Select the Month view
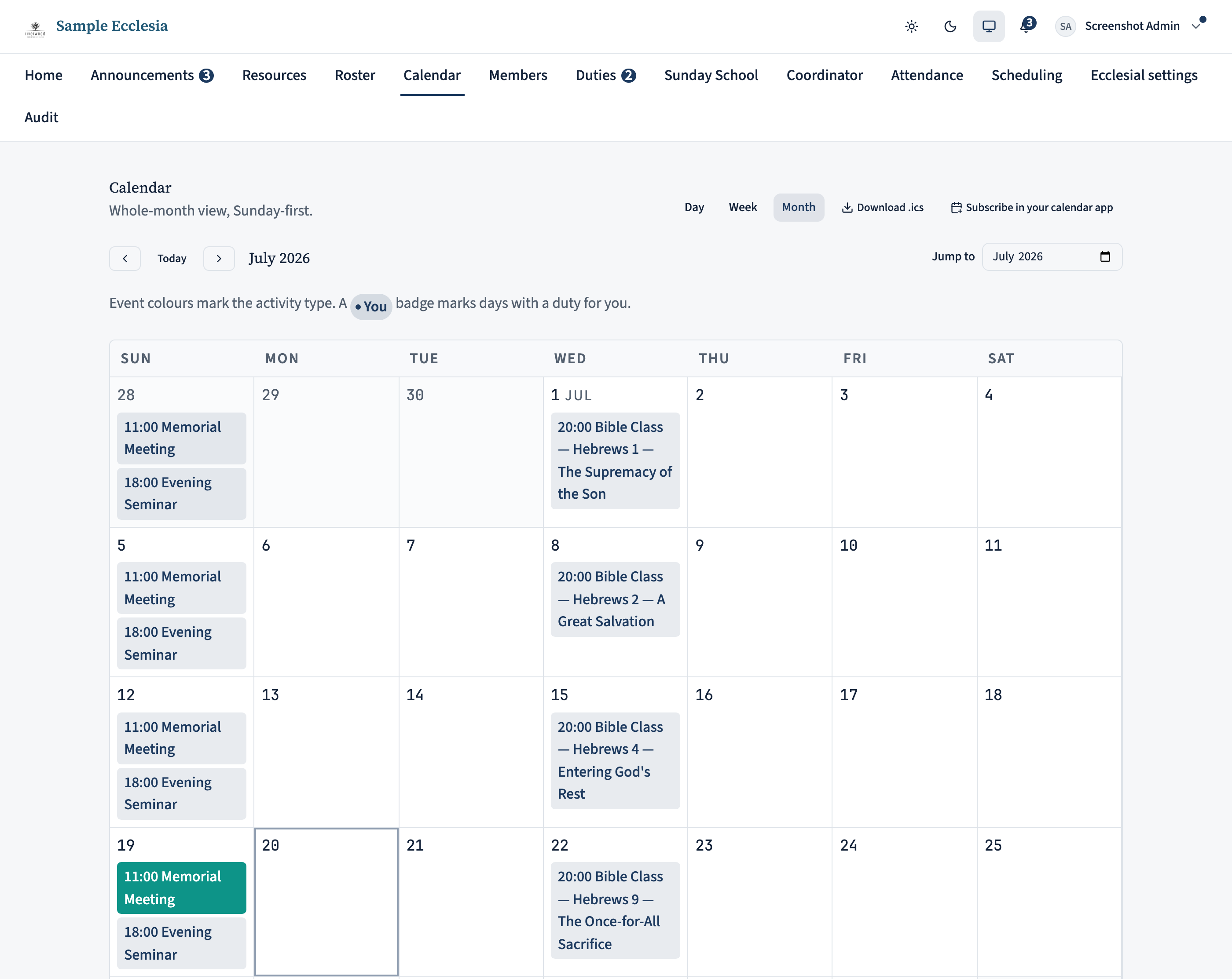 pyautogui.click(x=798, y=207)
